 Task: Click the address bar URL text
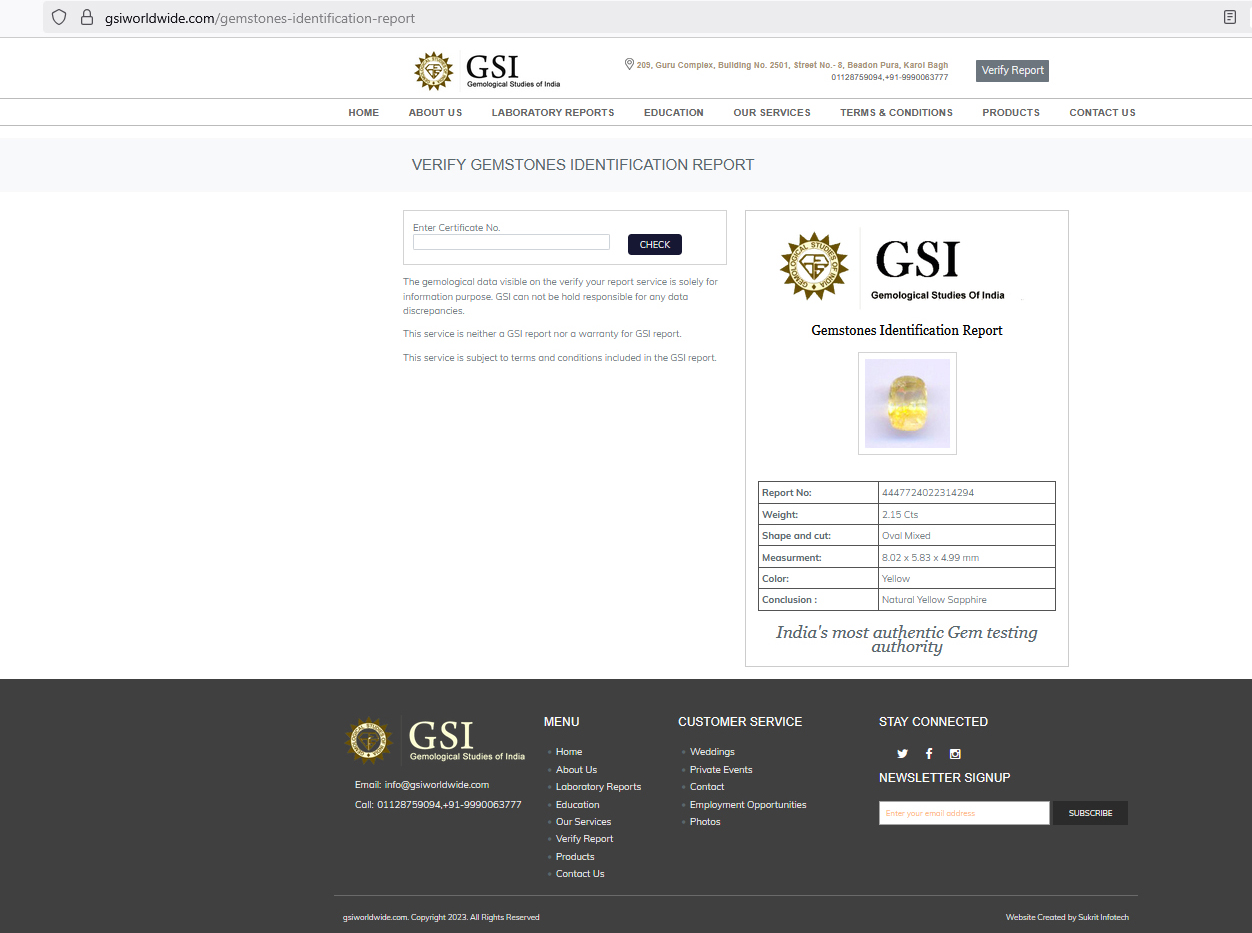click(260, 18)
